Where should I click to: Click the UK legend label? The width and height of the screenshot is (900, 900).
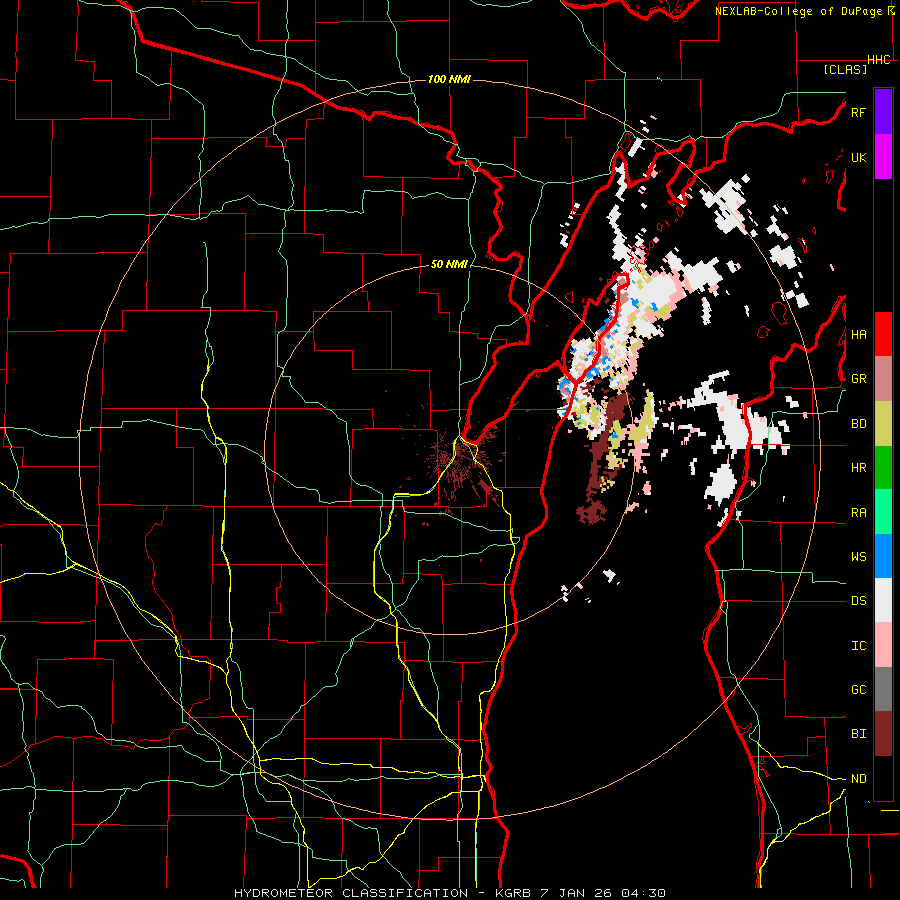[x=858, y=157]
